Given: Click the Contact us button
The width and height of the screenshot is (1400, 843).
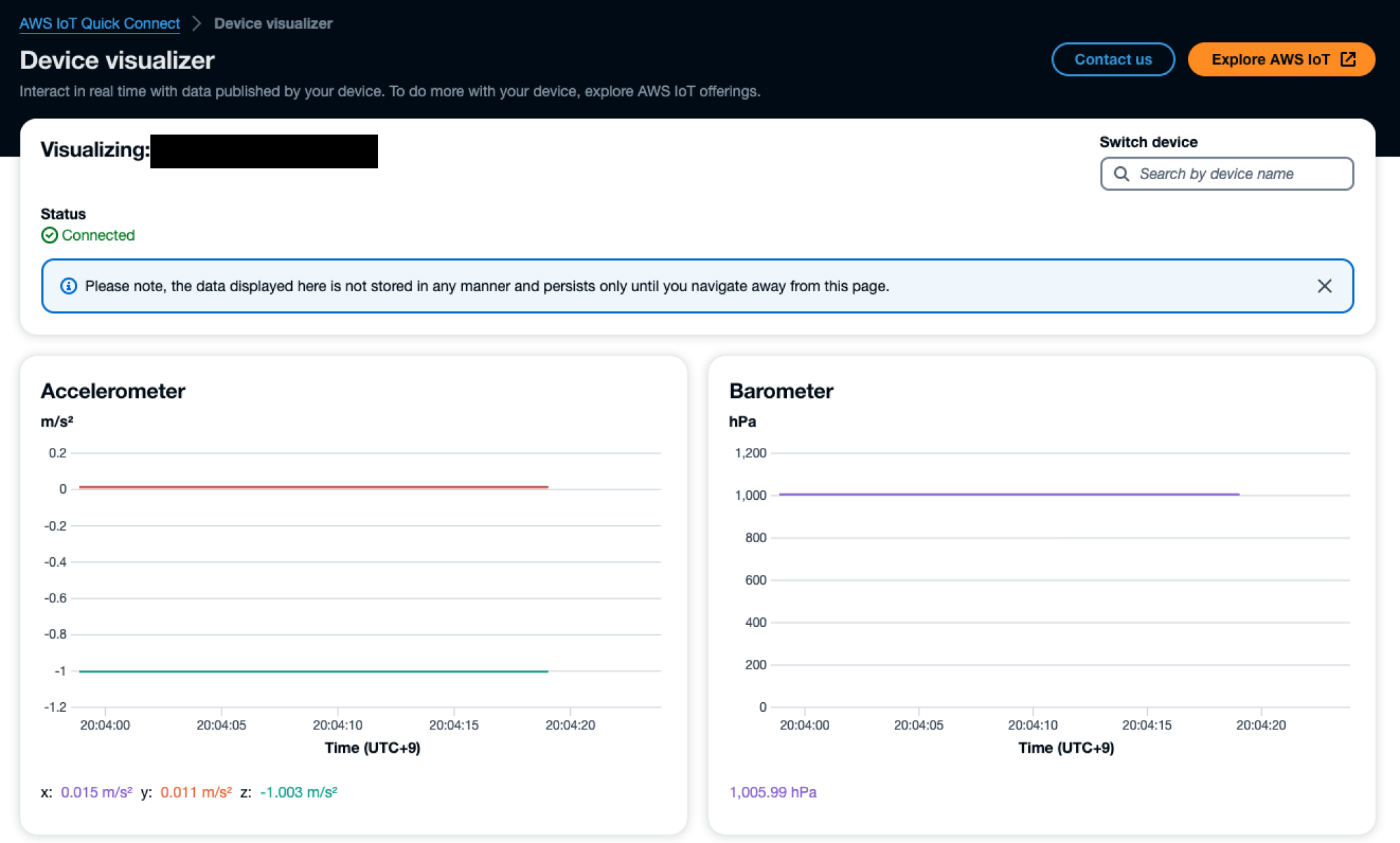Looking at the screenshot, I should click(x=1113, y=59).
